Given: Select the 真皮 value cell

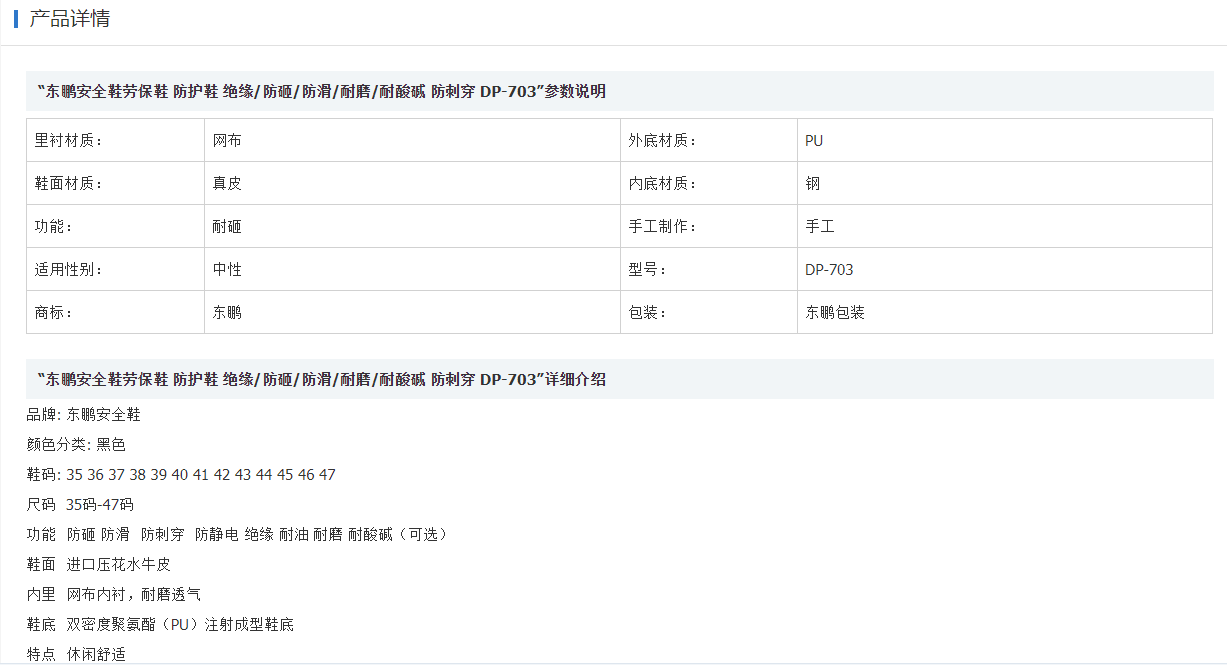Looking at the screenshot, I should (x=413, y=184).
